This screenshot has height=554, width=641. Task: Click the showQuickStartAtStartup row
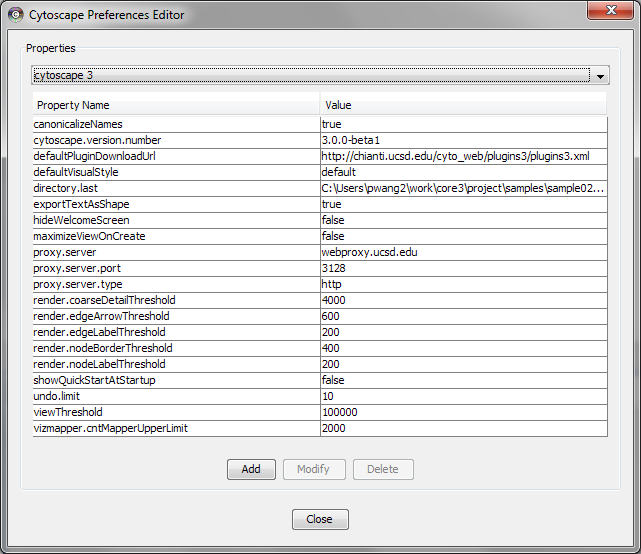click(176, 380)
